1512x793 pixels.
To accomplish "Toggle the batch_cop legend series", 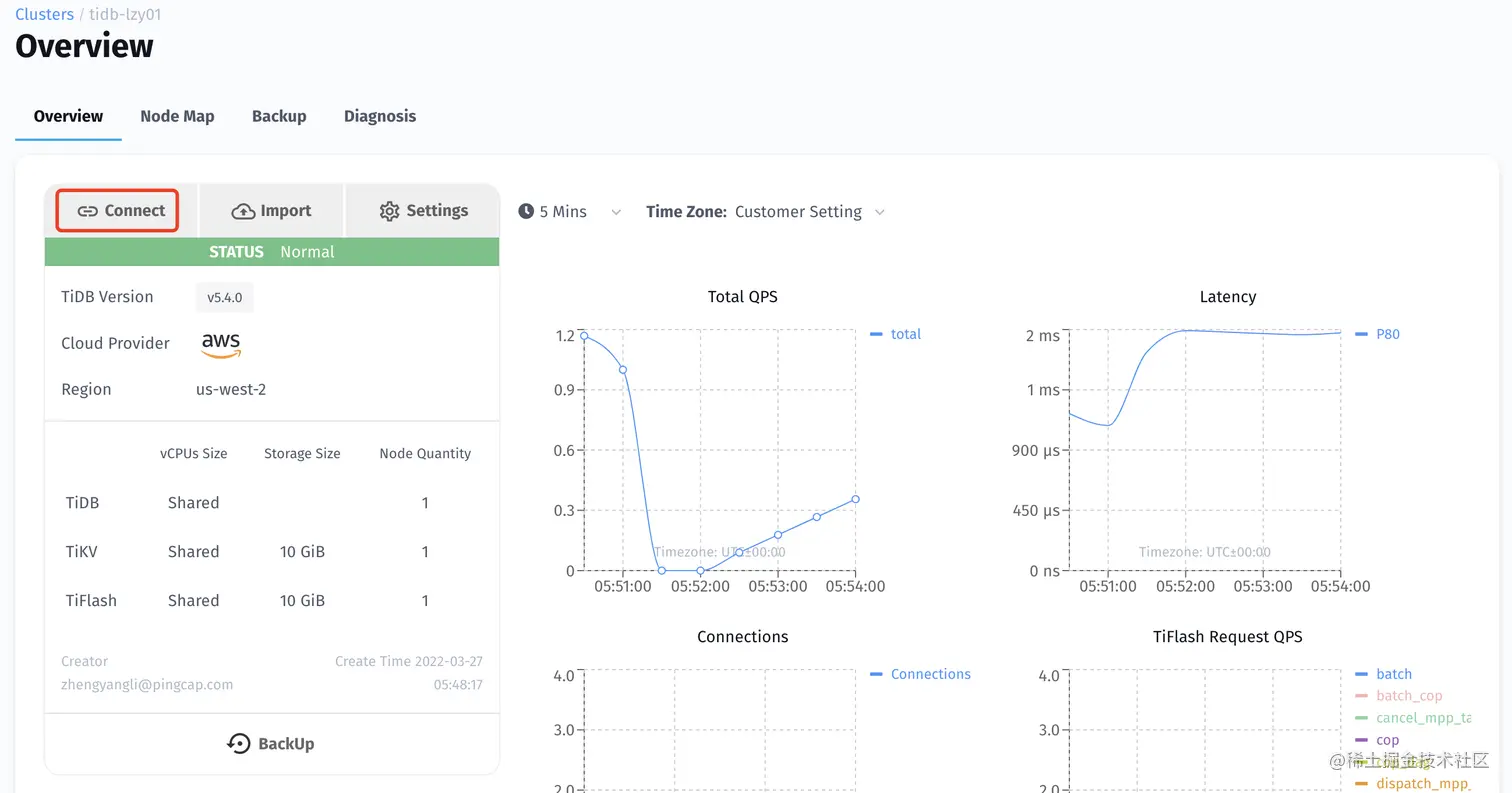I will point(1399,695).
